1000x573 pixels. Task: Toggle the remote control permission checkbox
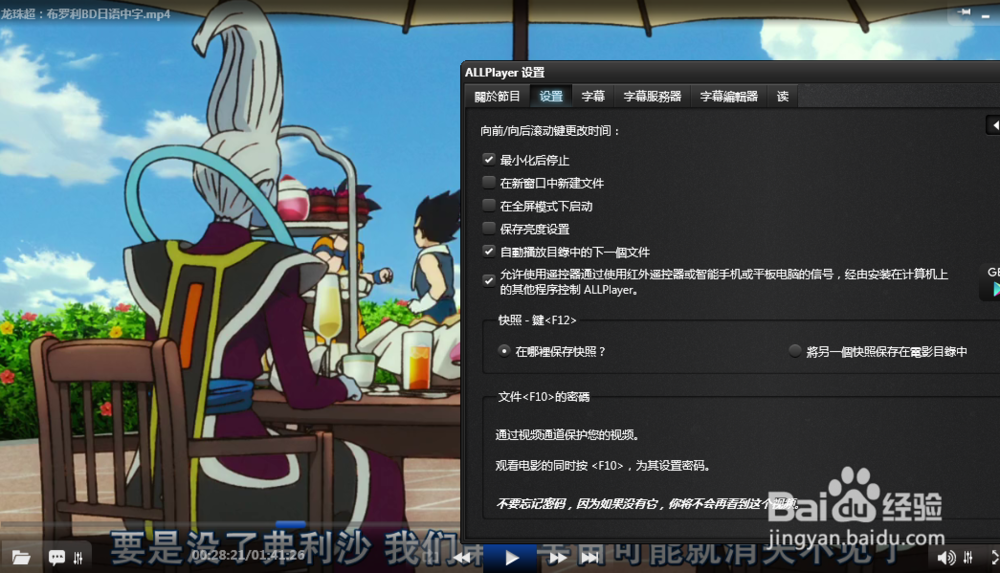(x=489, y=281)
